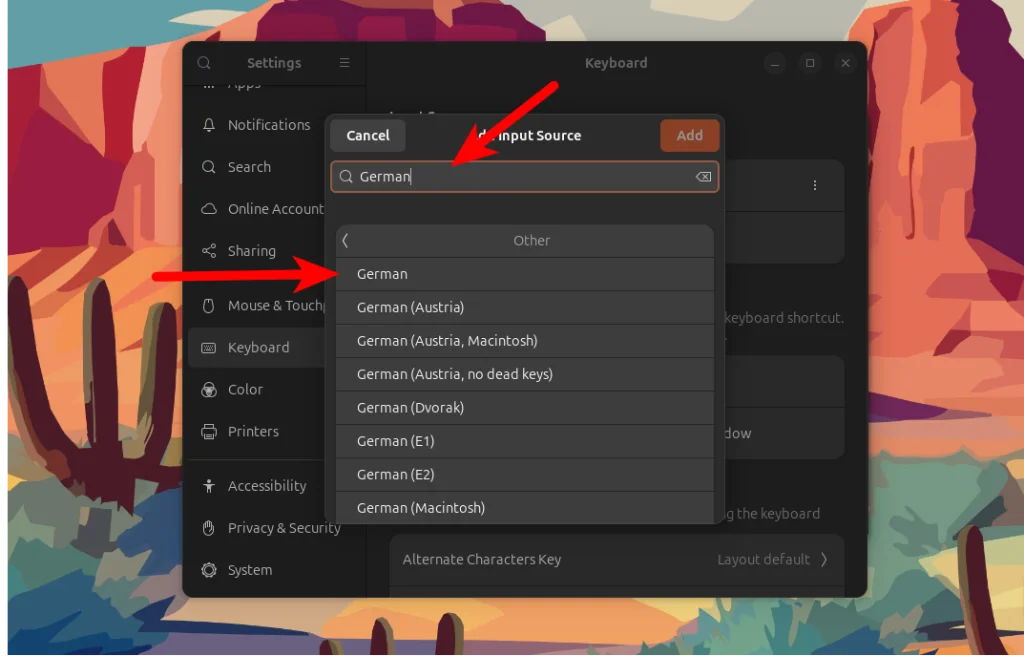Viewport: 1024px width, 656px height.
Task: Click the Accessibility icon
Action: [x=208, y=485]
